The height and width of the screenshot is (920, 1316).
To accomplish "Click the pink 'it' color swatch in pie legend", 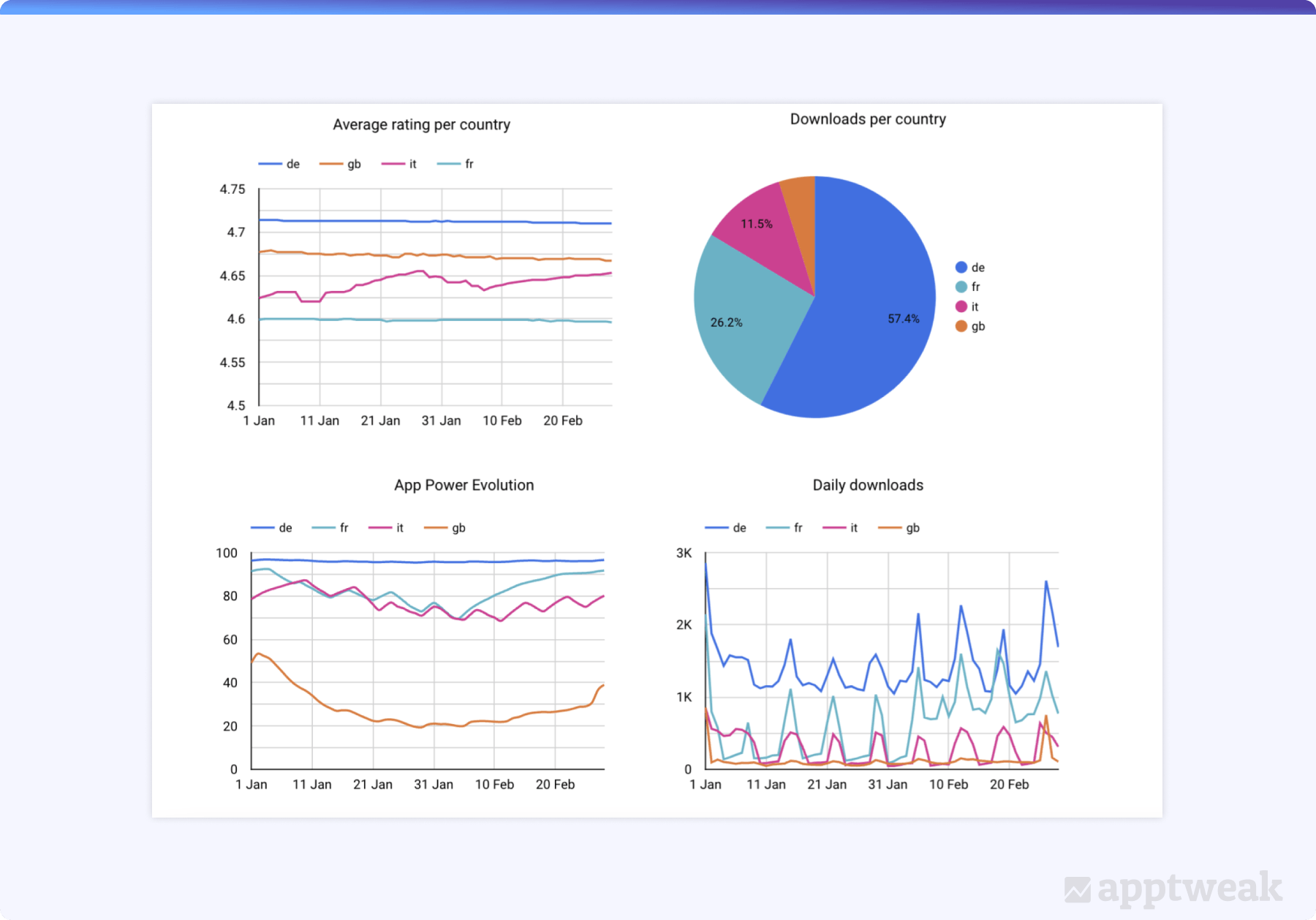I will pos(960,306).
